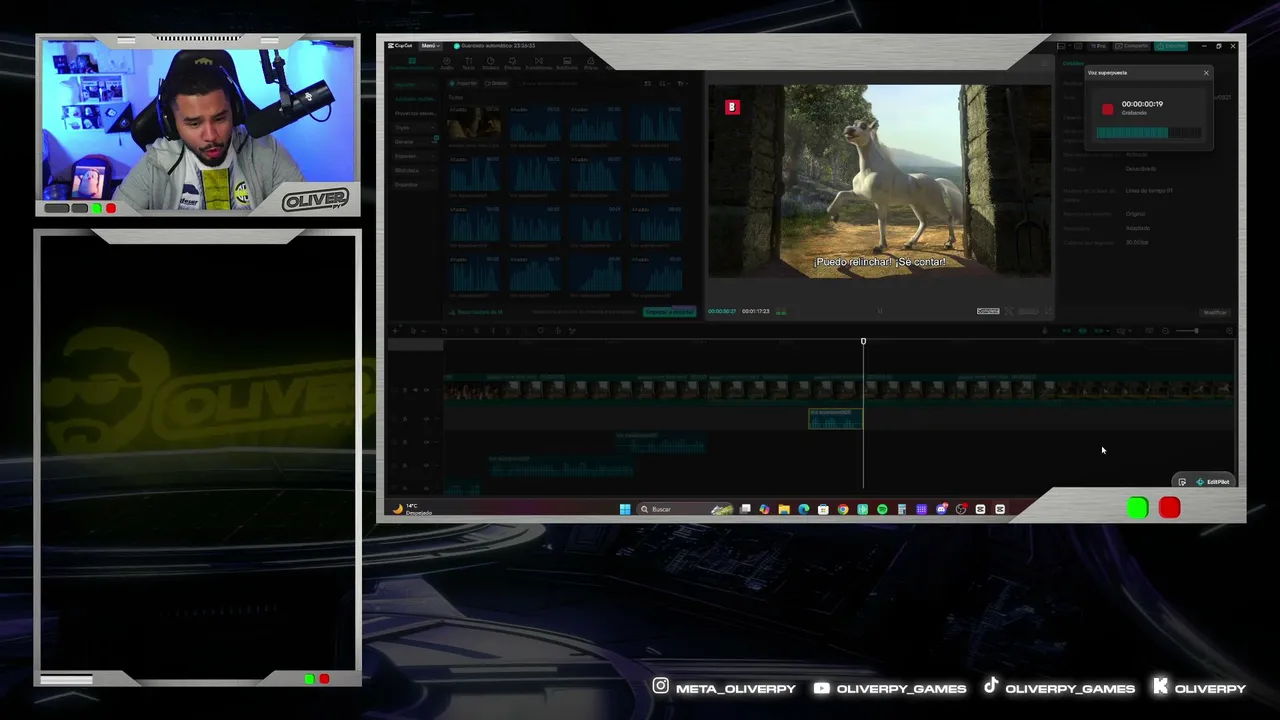Click the Empezar a recortar button
This screenshot has width=1280, height=720.
pos(669,312)
